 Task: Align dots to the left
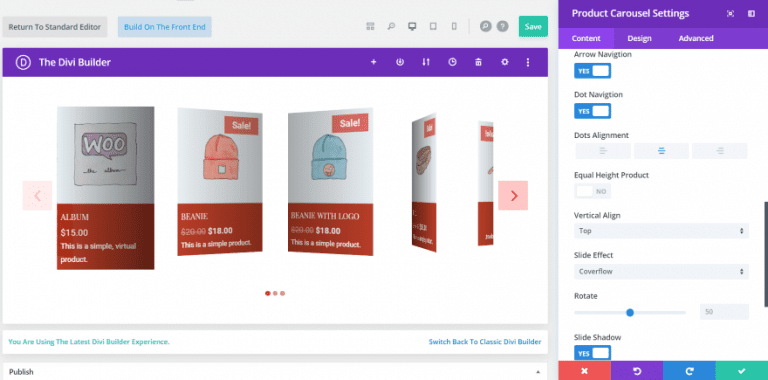coord(603,151)
